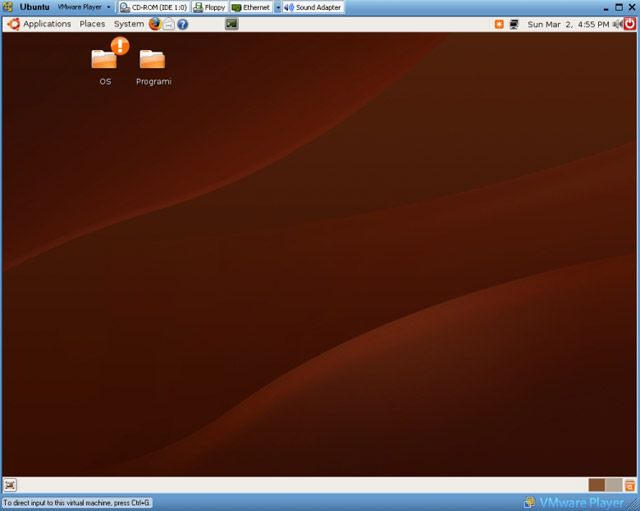Click the orange update notifier icon
The height and width of the screenshot is (511, 640).
click(x=499, y=24)
